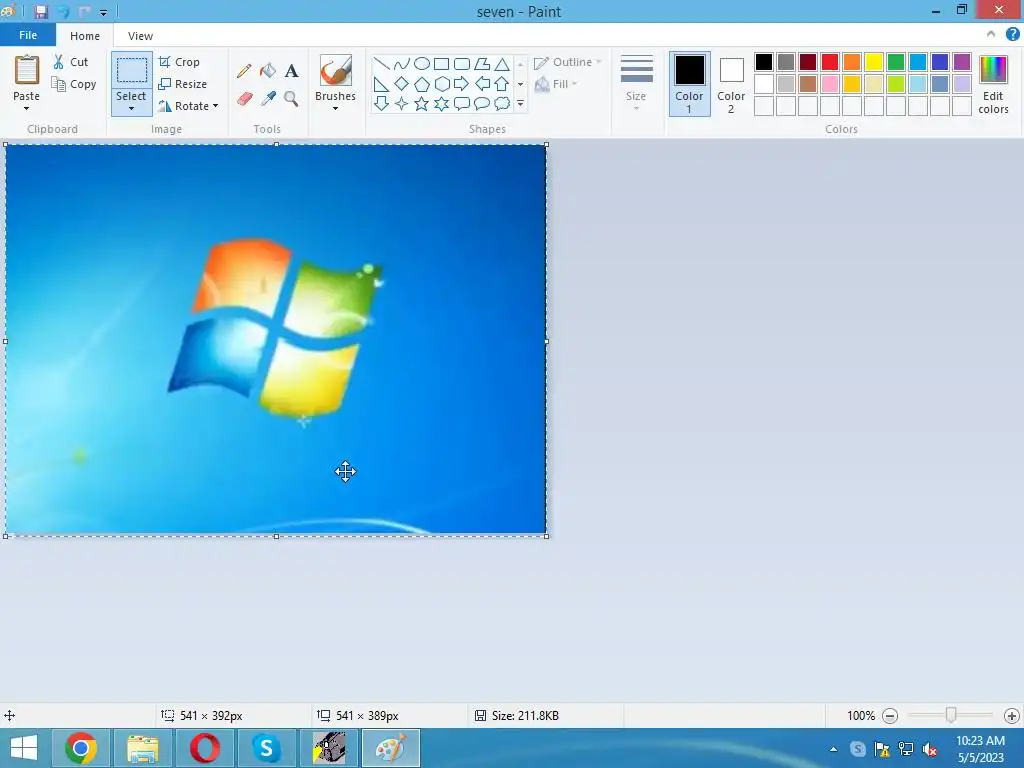Open the Brushes dropdown arrow
1024x768 pixels.
coord(336,108)
